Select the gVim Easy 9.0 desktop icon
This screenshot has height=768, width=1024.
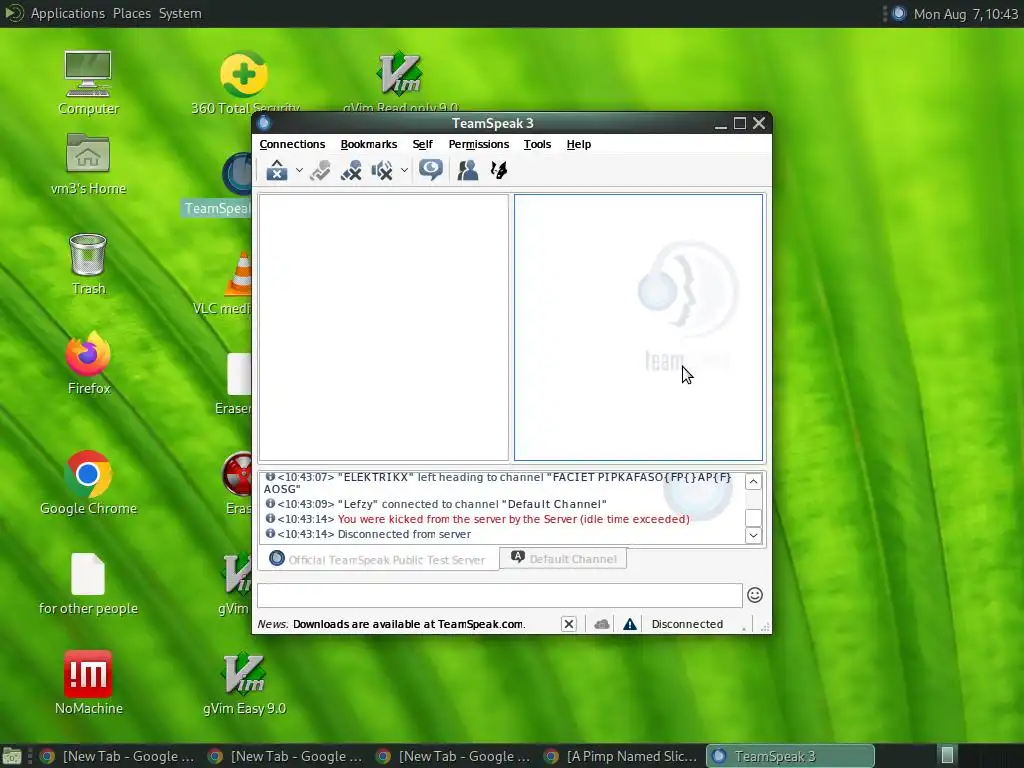click(x=244, y=683)
